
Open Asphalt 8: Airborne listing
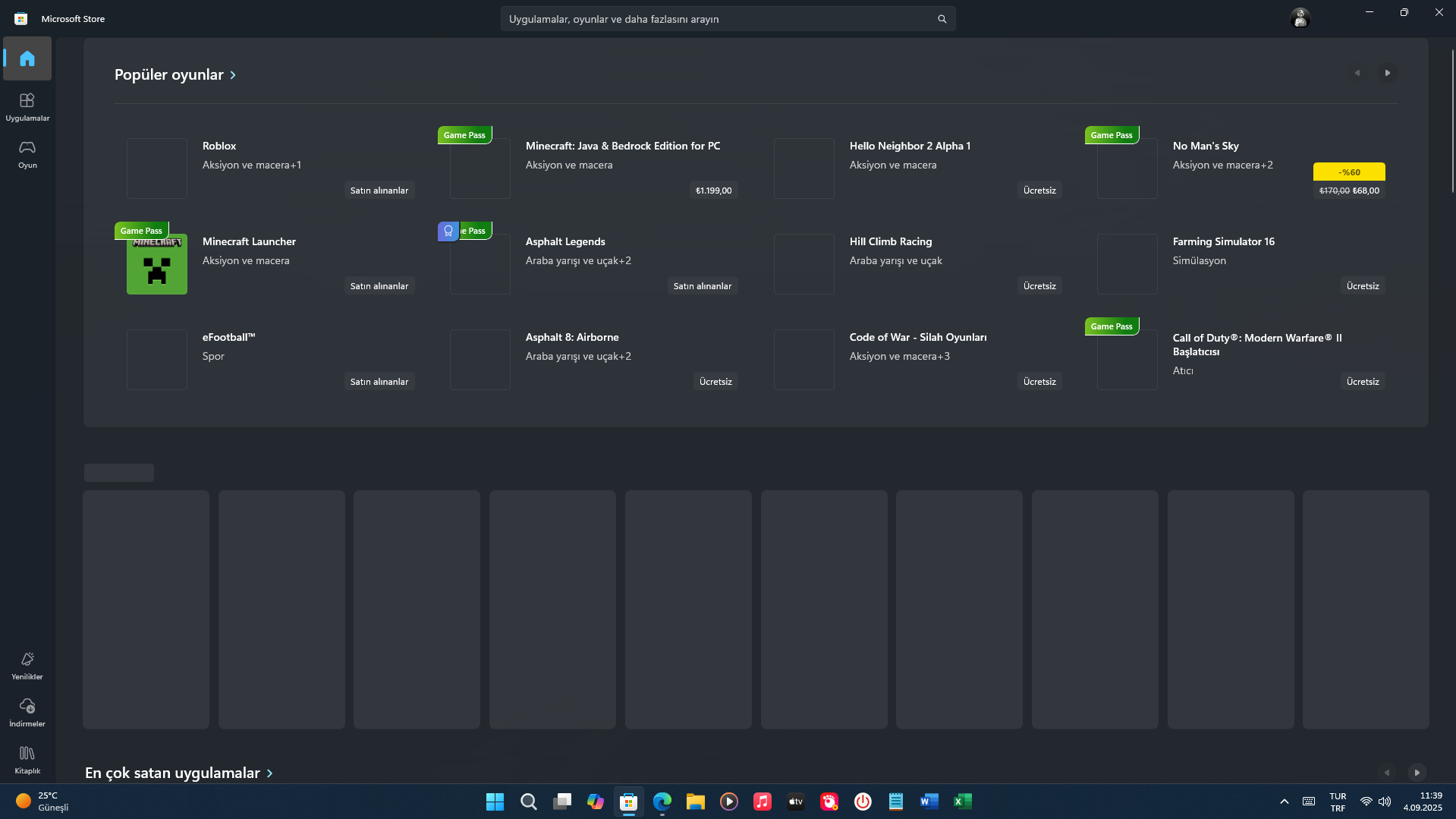(594, 359)
